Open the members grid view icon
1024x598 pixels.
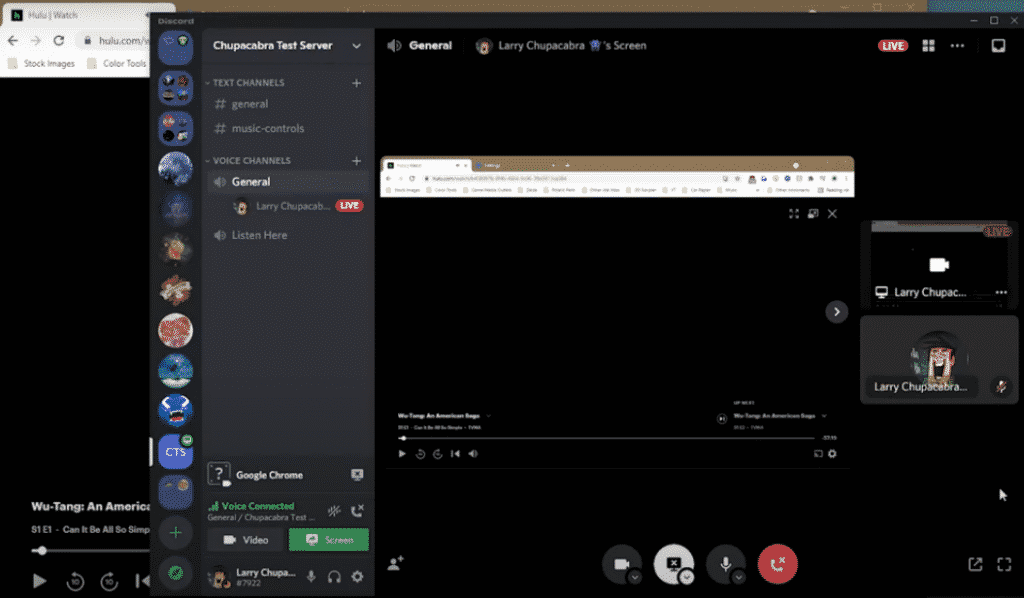tap(930, 45)
